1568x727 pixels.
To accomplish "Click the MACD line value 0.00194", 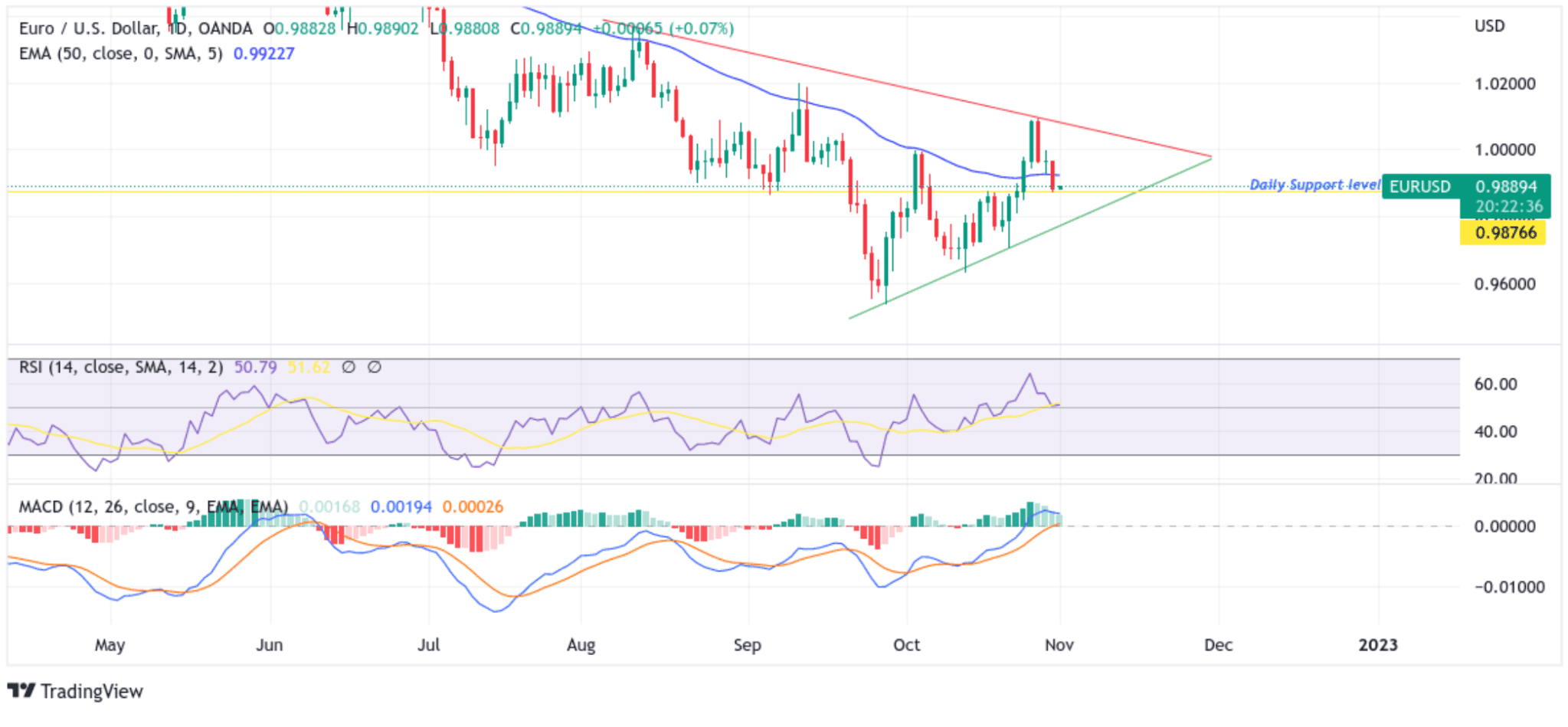I will pyautogui.click(x=401, y=507).
